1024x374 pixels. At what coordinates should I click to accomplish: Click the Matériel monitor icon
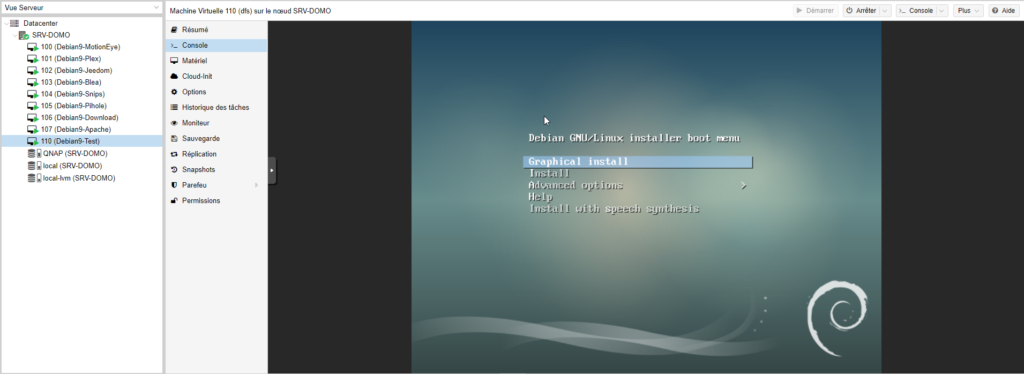point(174,61)
